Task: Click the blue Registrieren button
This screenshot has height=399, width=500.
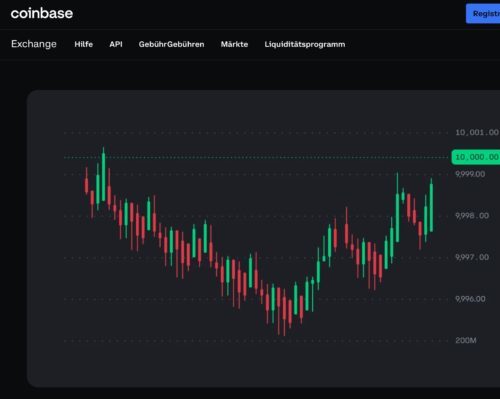Action: [483, 14]
